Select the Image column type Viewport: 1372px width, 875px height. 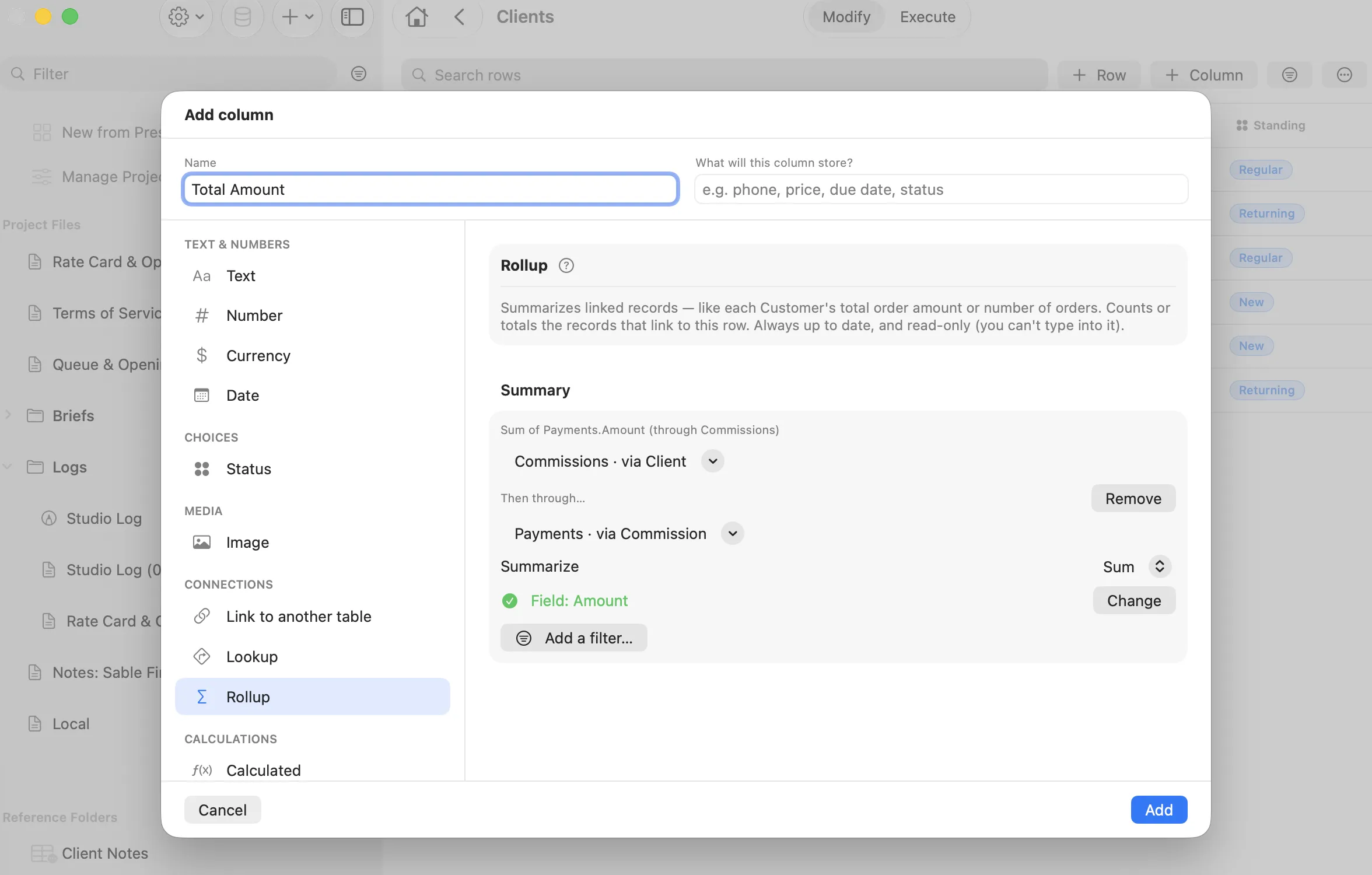[313, 542]
